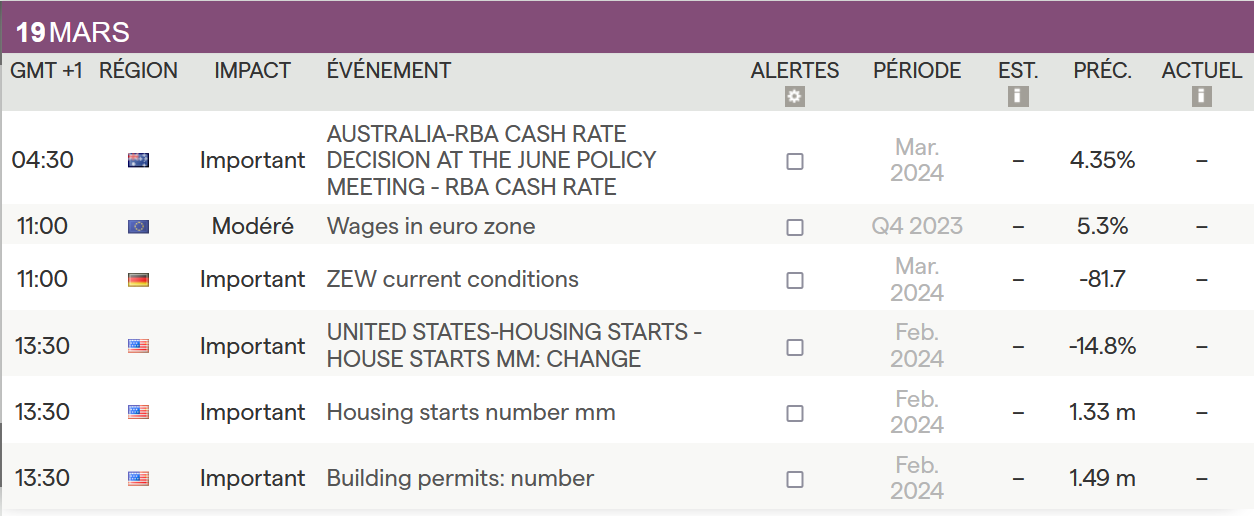Open the alerts settings gear icon
The width and height of the screenshot is (1255, 516).
(x=795, y=97)
